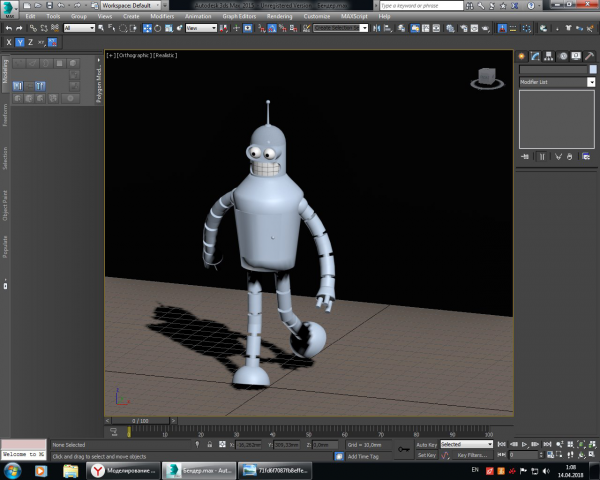
Task: Open the Modifier List dropdown
Action: (557, 82)
